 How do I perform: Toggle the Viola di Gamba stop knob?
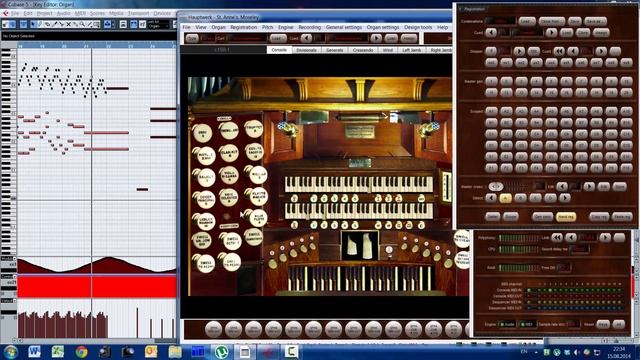(229, 176)
